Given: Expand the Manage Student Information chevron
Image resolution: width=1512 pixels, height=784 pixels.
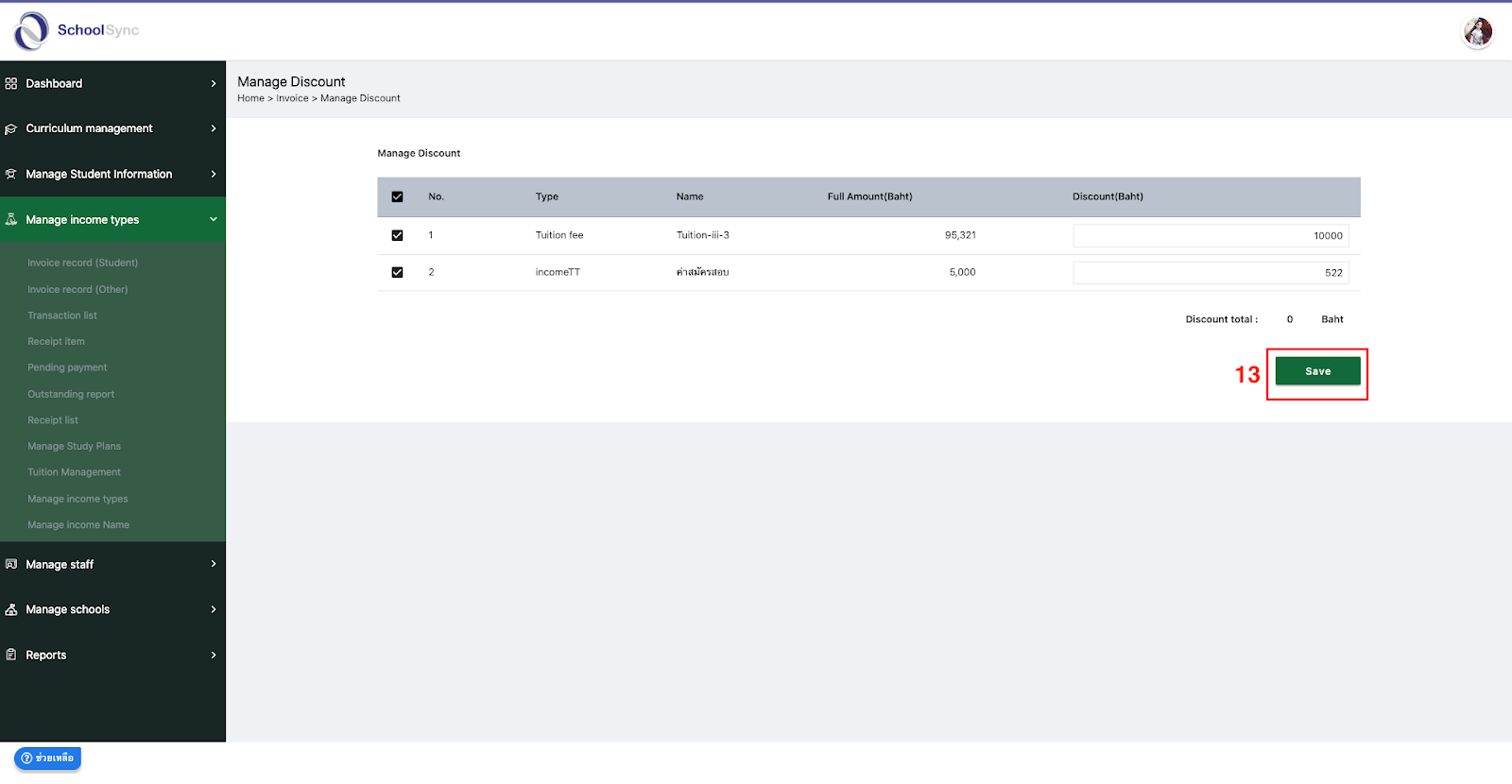Looking at the screenshot, I should click(x=214, y=174).
